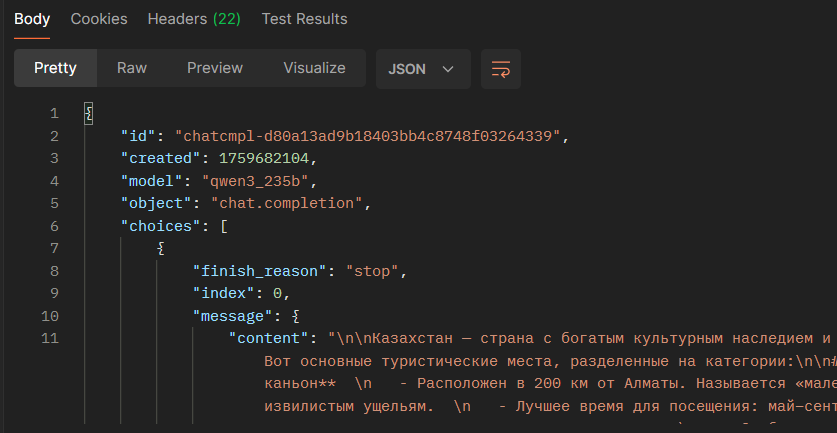
Task: Switch to the Visualize view
Action: (x=314, y=68)
